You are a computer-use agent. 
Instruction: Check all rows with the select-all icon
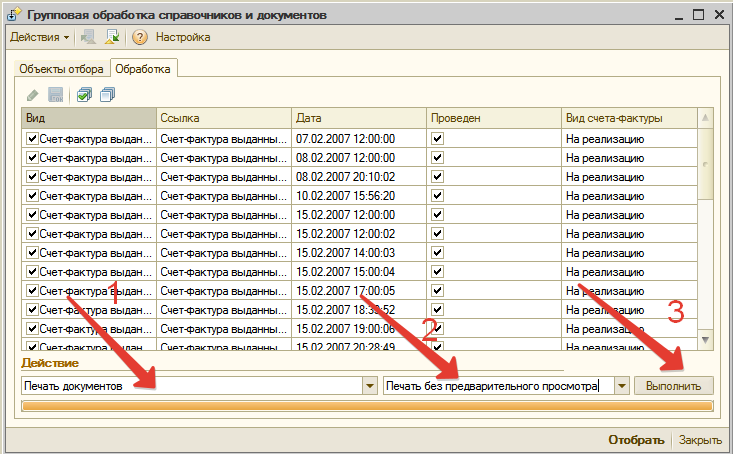click(85, 95)
